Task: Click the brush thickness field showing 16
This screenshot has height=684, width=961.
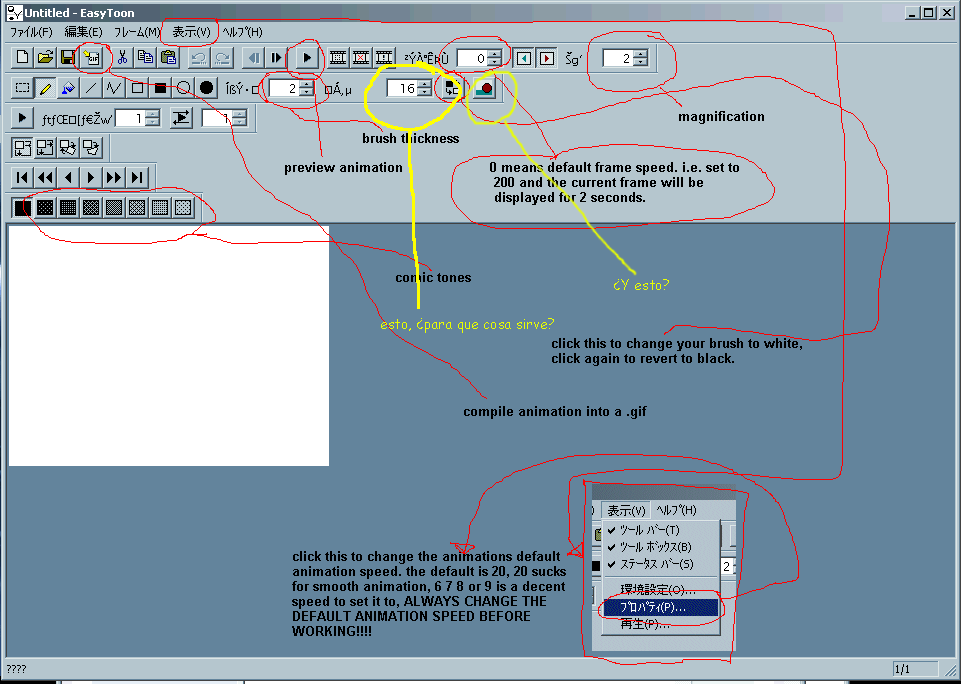Action: (402, 88)
